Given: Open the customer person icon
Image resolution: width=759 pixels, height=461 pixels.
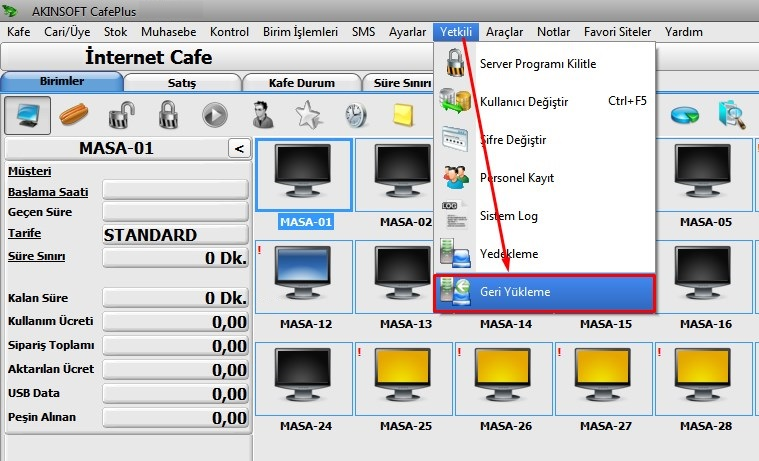Looking at the screenshot, I should pos(262,115).
